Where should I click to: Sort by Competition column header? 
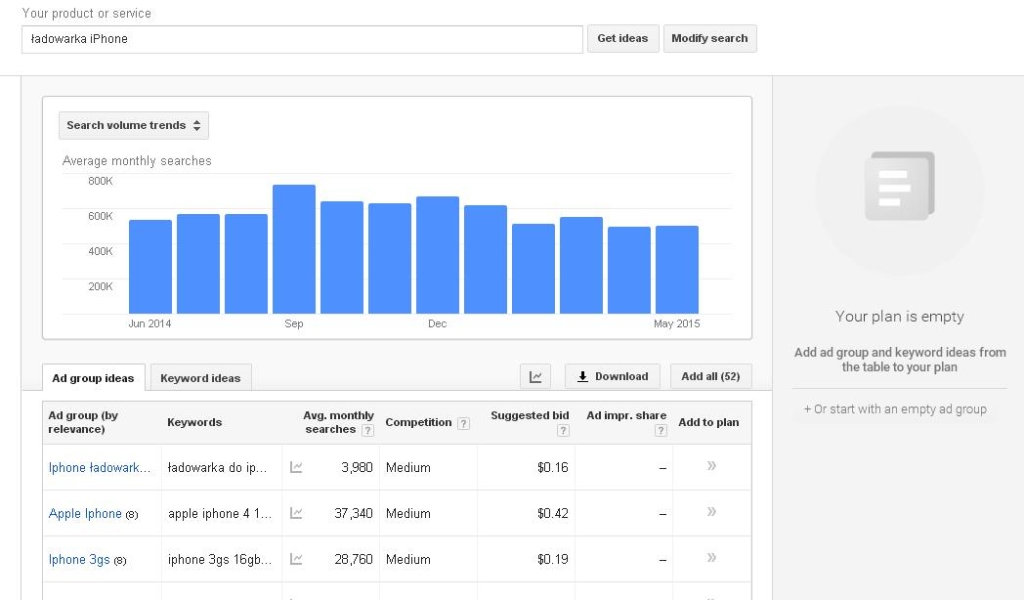(x=419, y=422)
